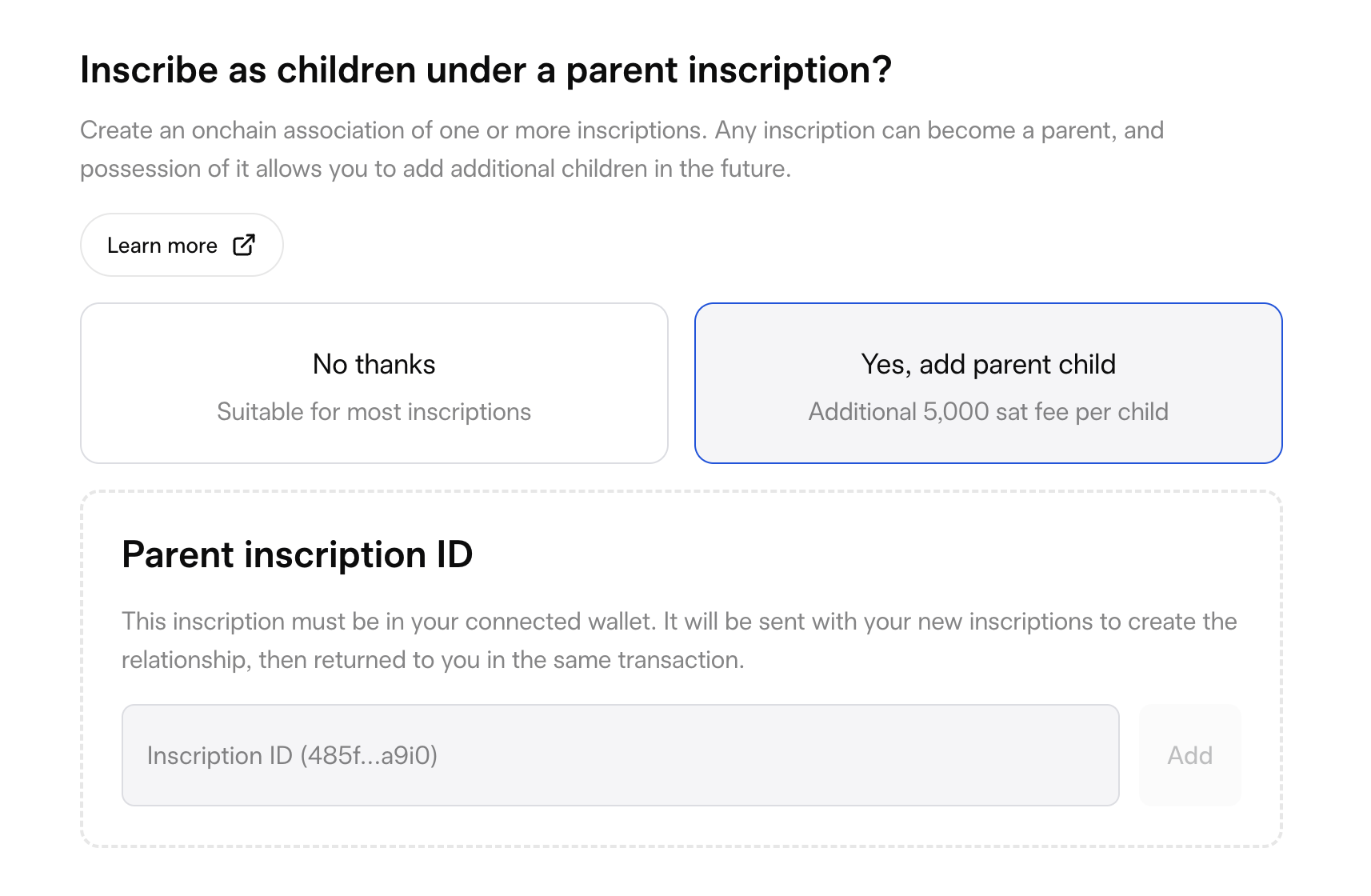Click the 'Create an onchain association' description paragraph

[x=622, y=130]
